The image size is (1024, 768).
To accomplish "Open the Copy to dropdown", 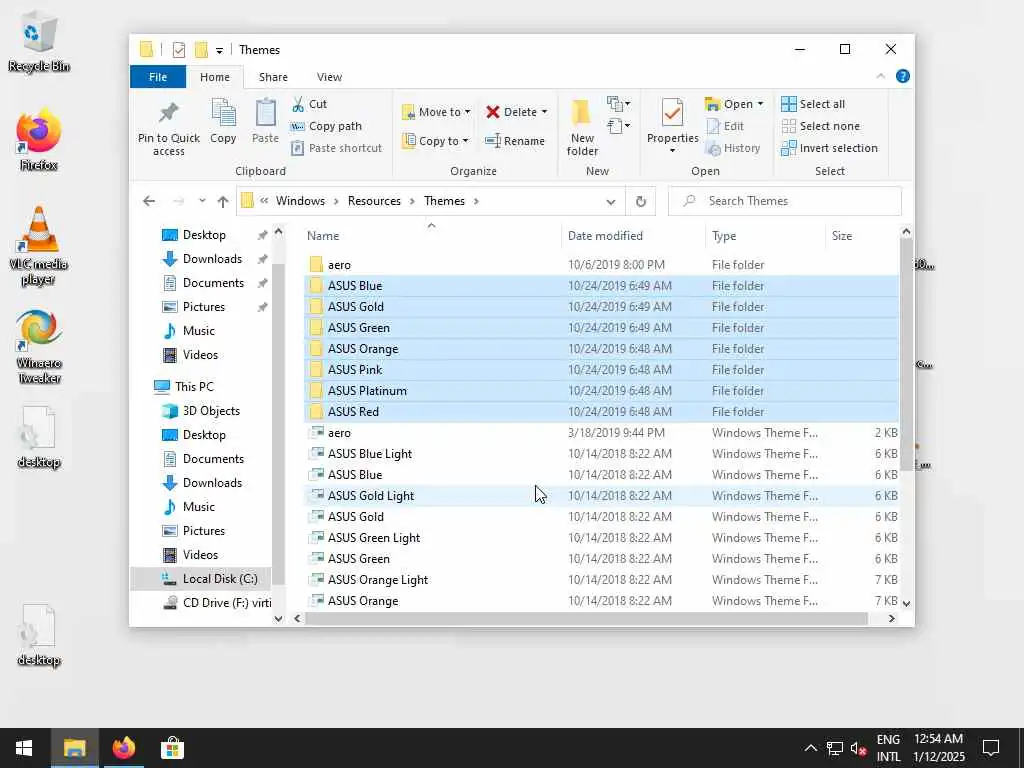I will pos(436,140).
